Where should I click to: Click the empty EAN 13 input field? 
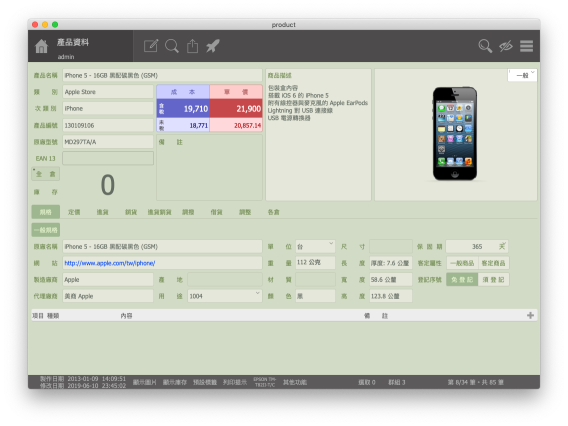108,158
